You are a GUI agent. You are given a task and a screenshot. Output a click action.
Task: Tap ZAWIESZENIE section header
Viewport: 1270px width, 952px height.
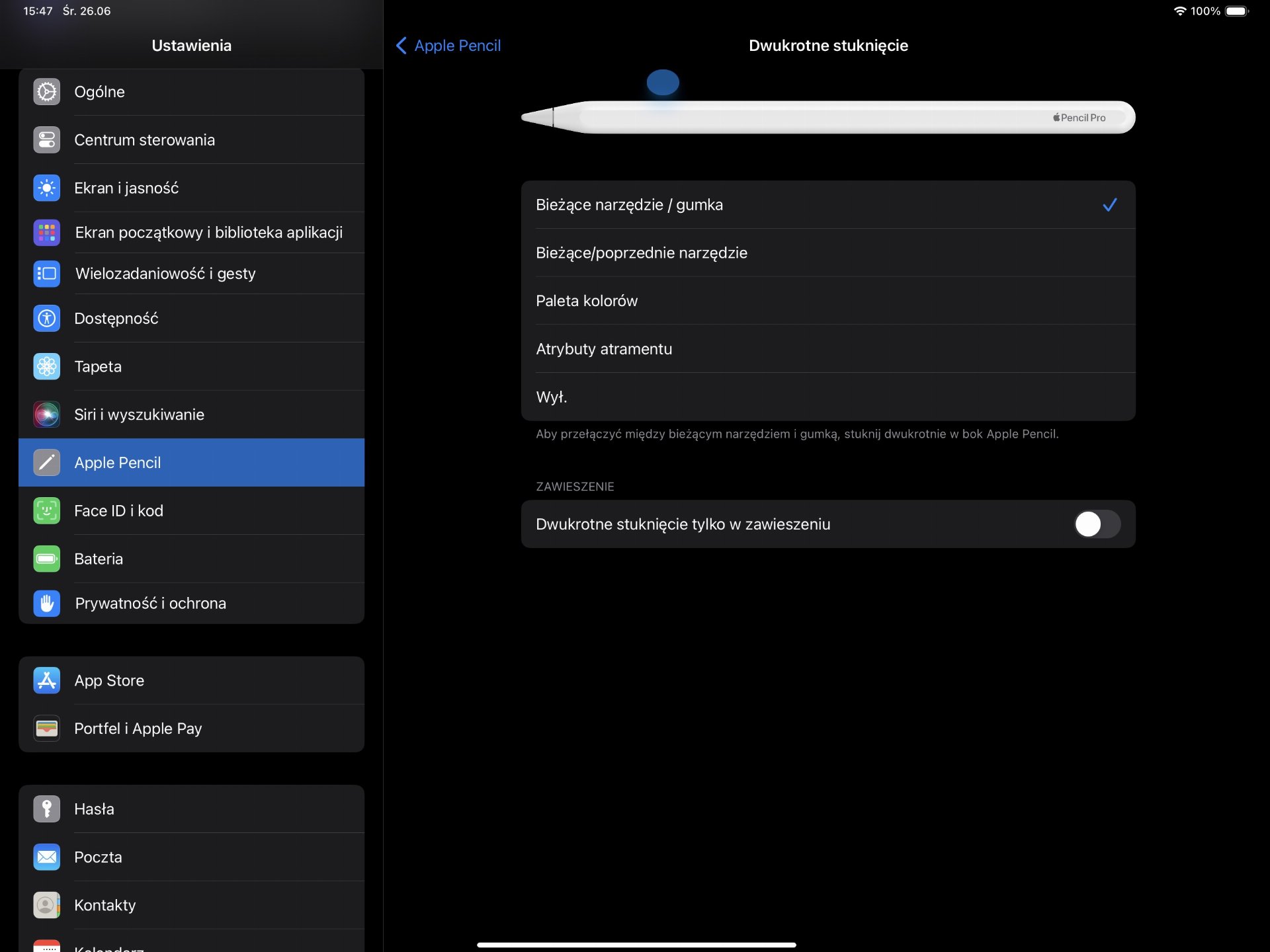(x=575, y=487)
